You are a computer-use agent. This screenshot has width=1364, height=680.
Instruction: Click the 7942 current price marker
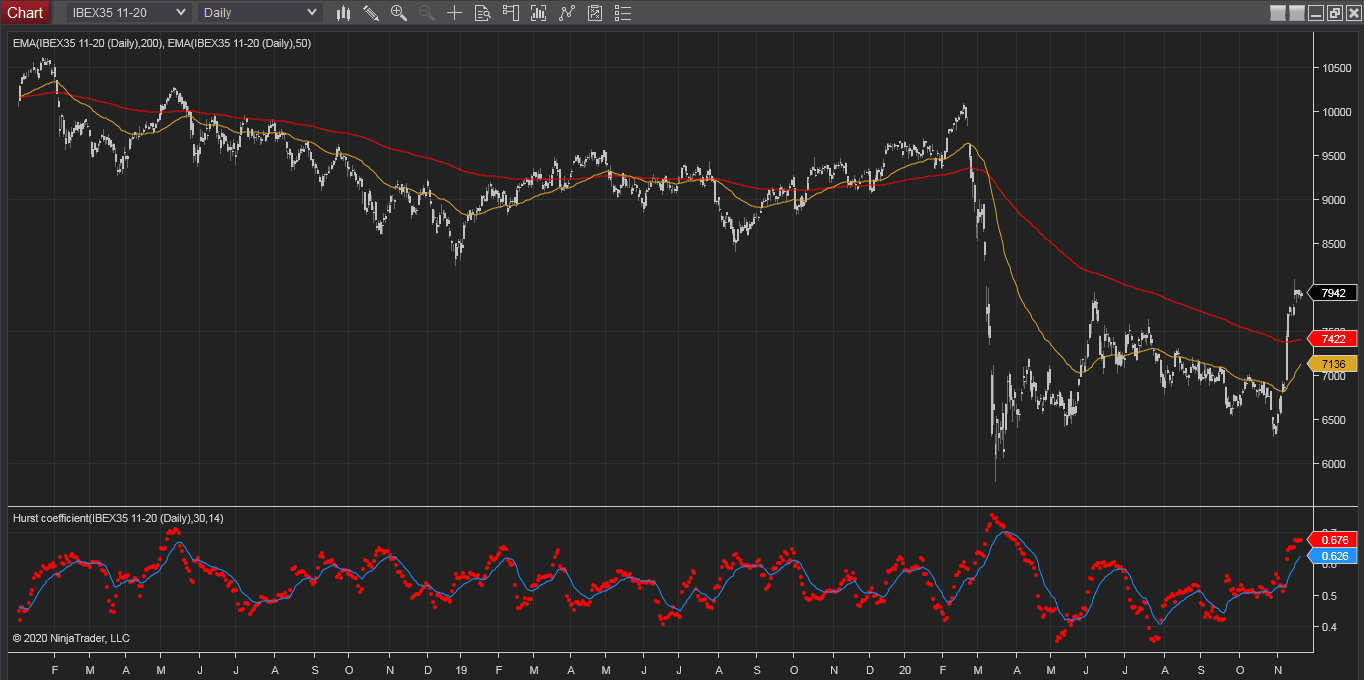1331,293
